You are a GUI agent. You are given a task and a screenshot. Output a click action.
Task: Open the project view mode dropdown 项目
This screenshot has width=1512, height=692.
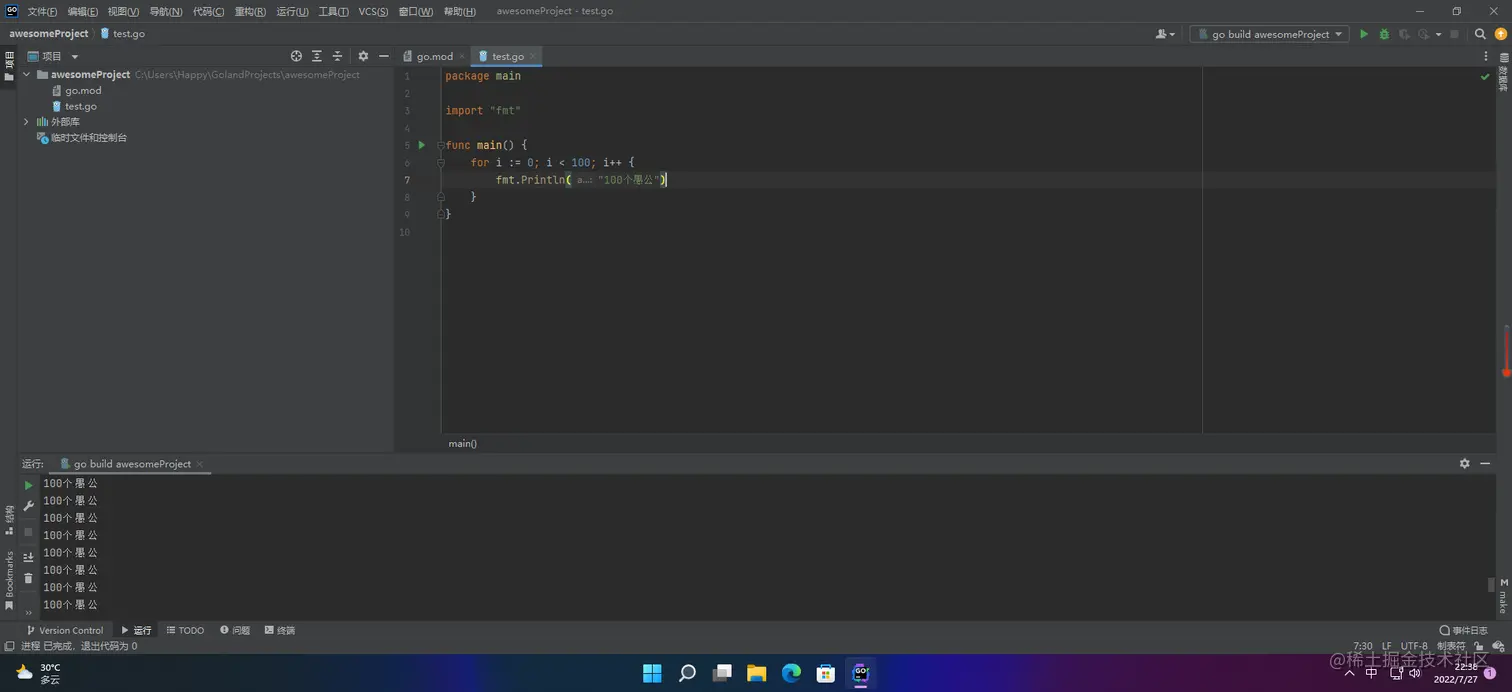(x=53, y=56)
